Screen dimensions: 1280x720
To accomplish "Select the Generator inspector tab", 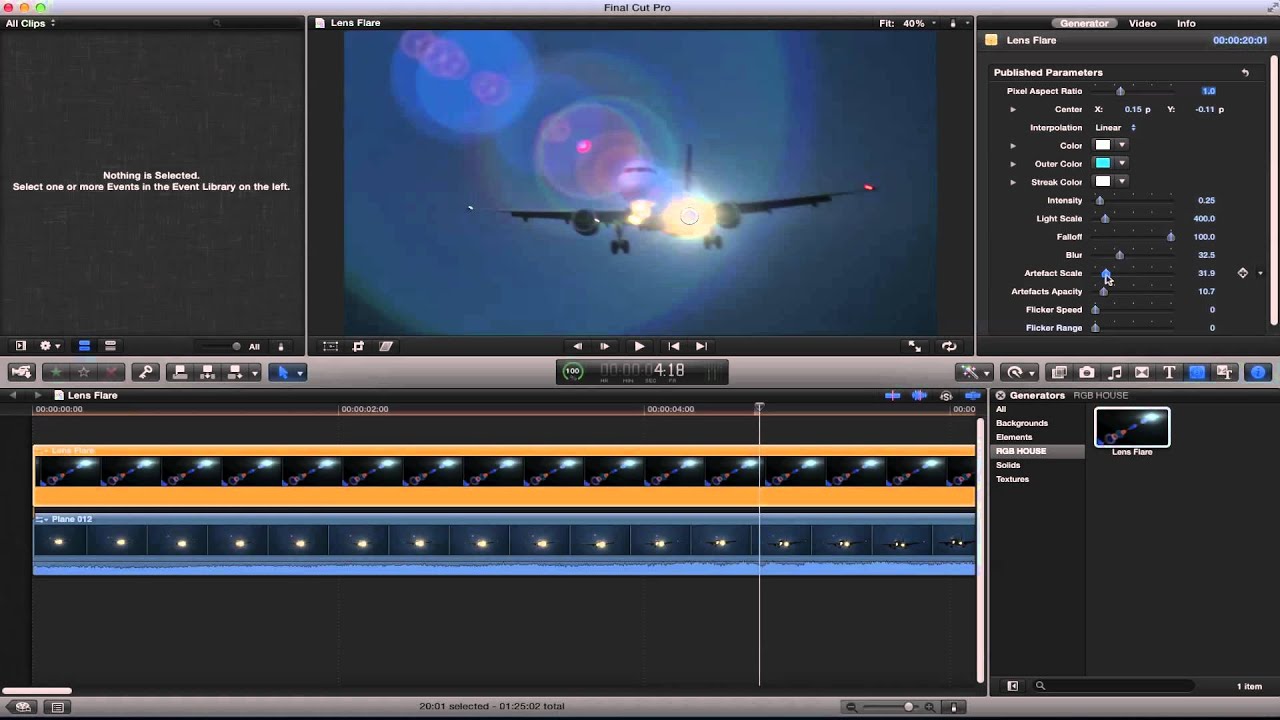I will 1084,23.
